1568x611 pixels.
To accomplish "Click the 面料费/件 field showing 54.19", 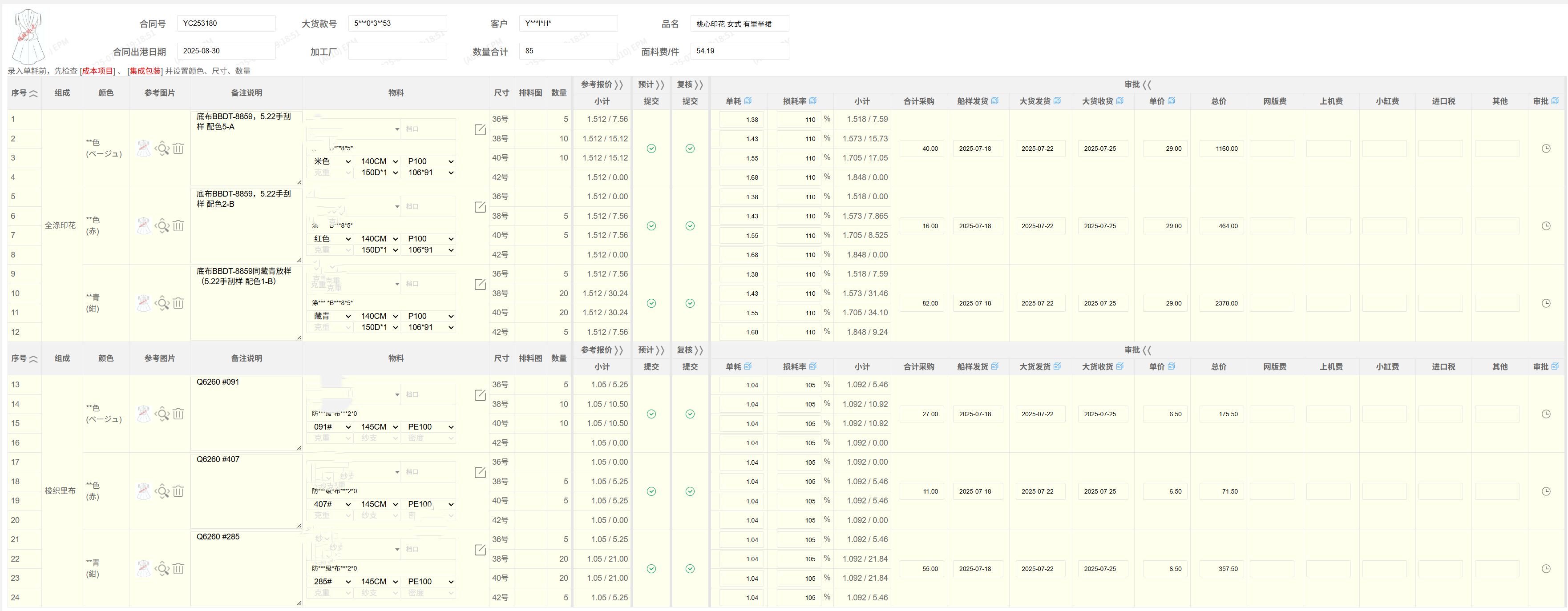I will tap(740, 51).
